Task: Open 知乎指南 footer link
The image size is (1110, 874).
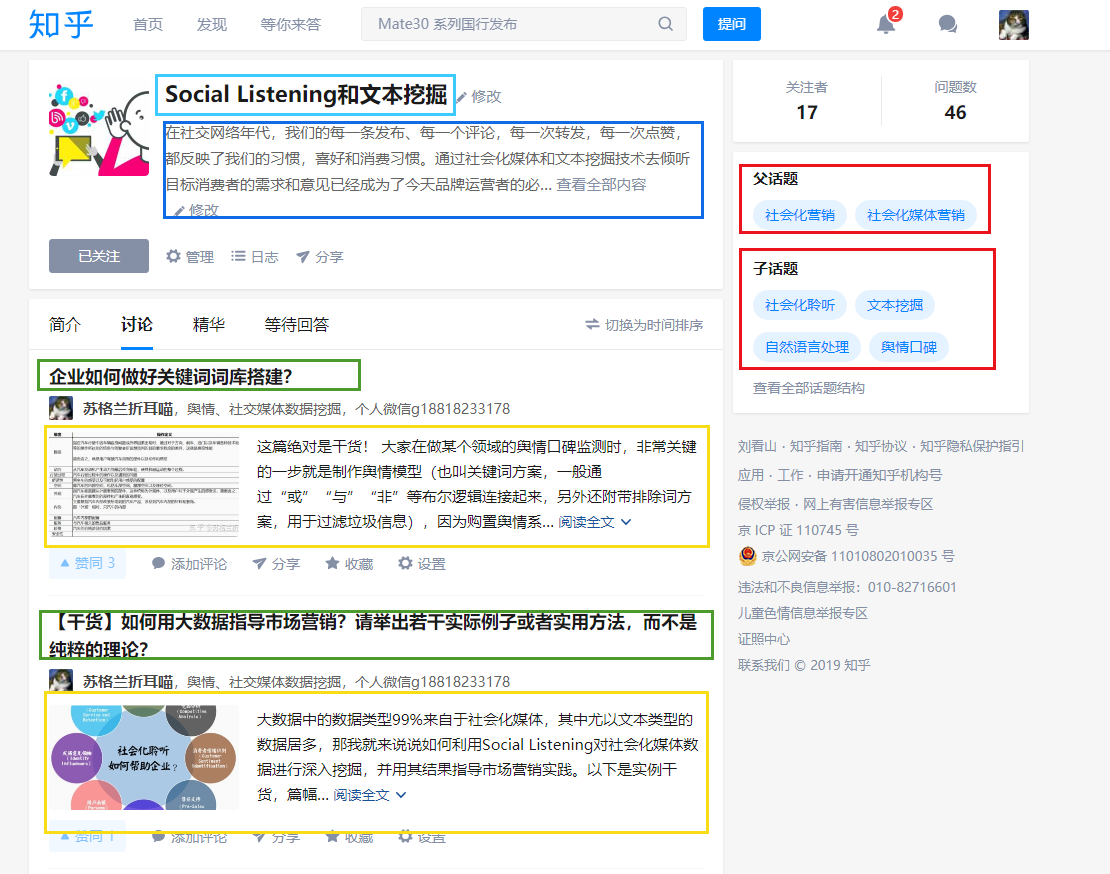Action: (816, 447)
